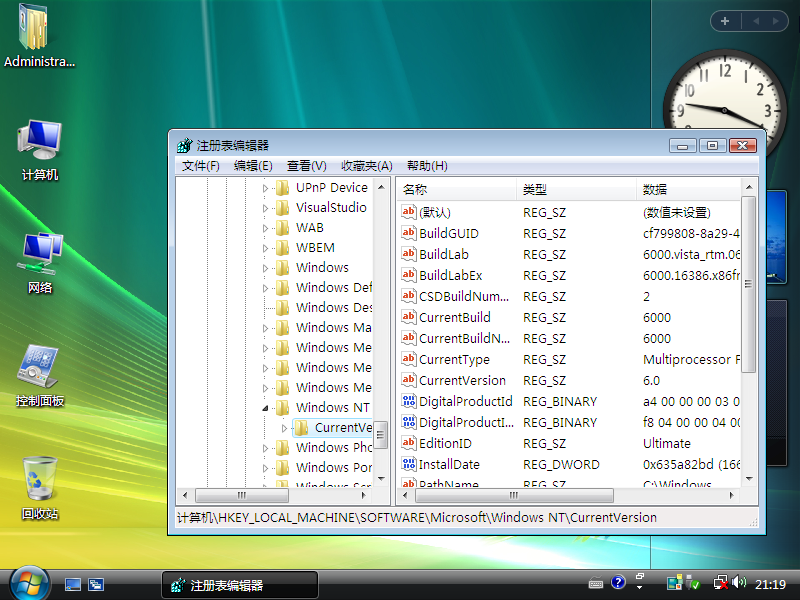Sort by the 类型 column header
The height and width of the screenshot is (600, 800).
click(577, 189)
